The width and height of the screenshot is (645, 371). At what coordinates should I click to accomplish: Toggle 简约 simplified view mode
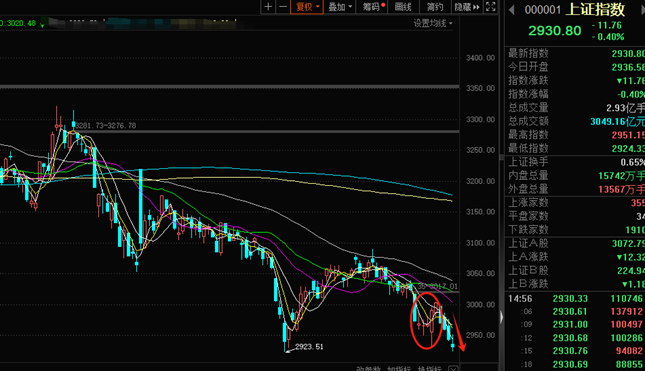(434, 7)
